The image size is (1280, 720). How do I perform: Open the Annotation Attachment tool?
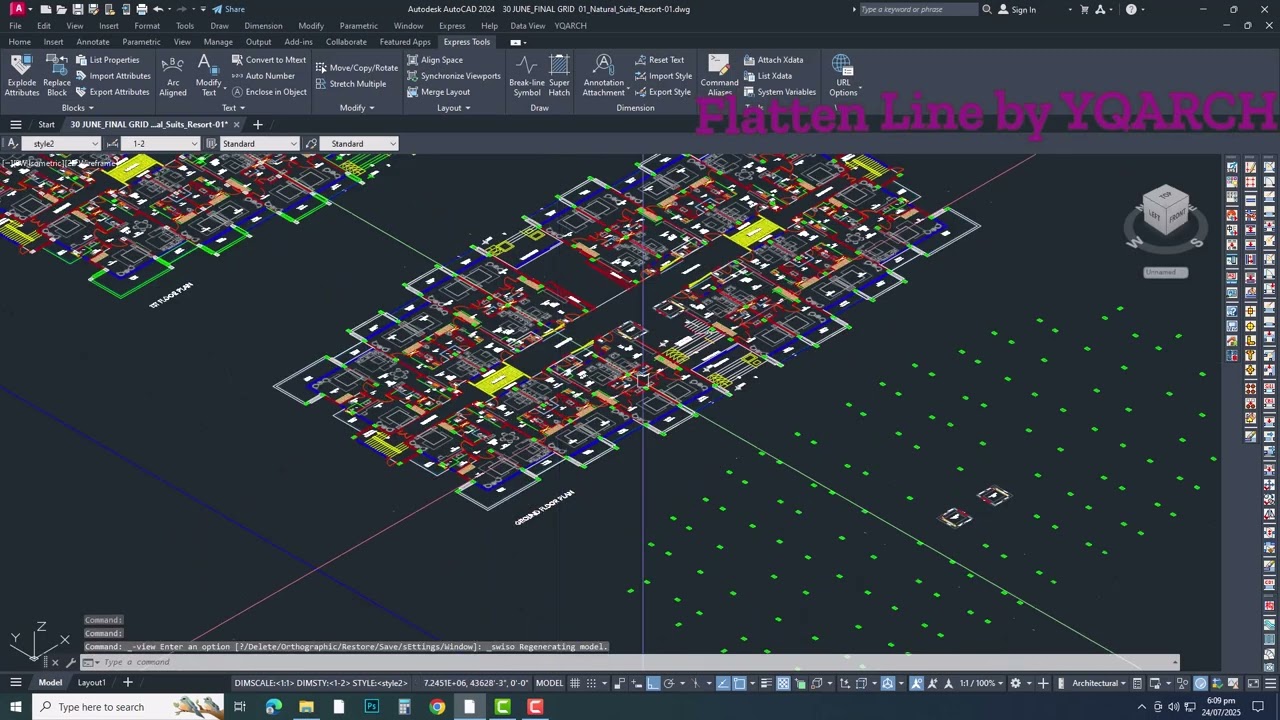[603, 76]
